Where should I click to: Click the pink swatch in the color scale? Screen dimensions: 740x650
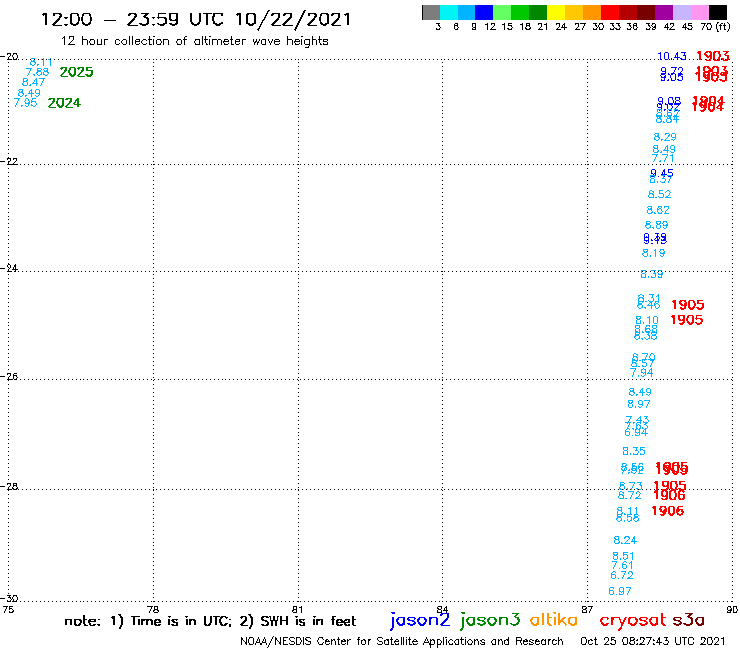(x=700, y=12)
